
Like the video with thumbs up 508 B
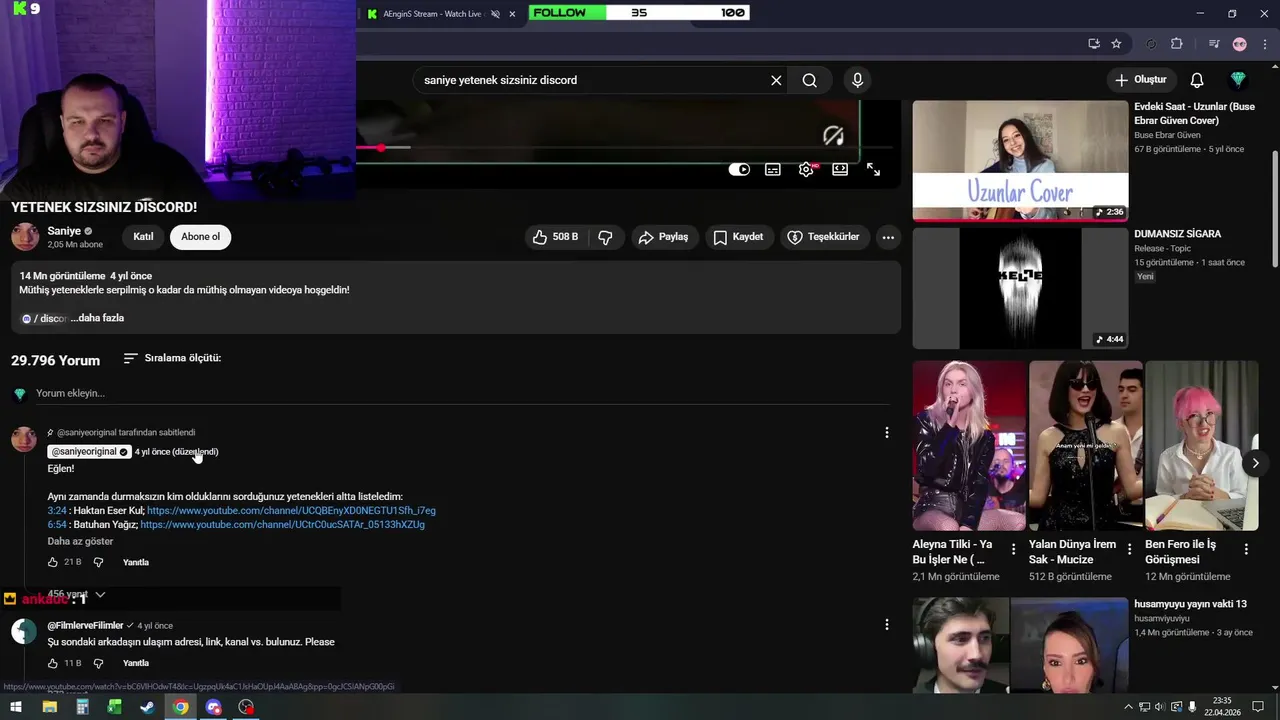click(555, 237)
